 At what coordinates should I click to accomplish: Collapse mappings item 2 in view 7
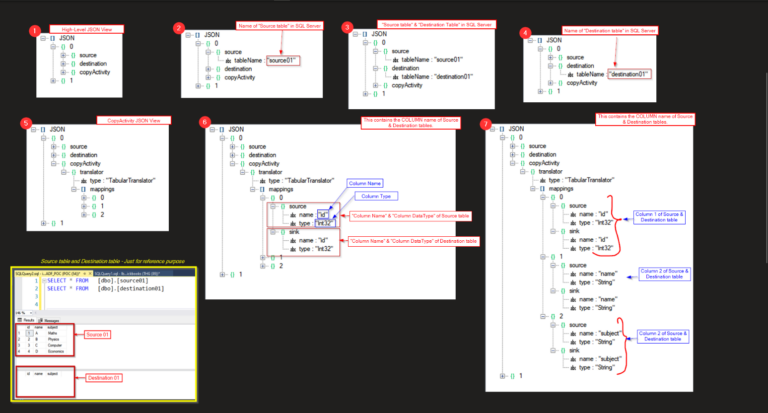pyautogui.click(x=543, y=316)
